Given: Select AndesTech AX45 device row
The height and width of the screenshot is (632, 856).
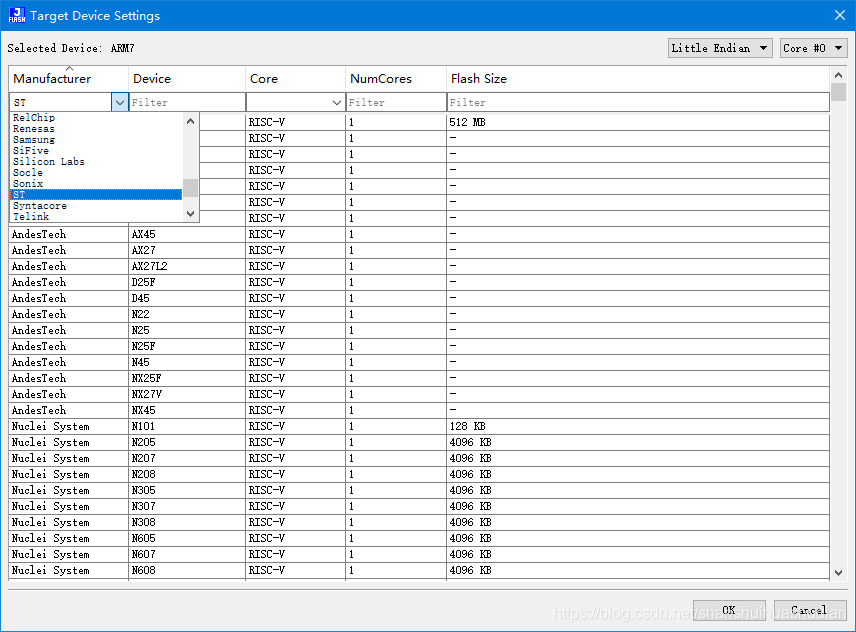Looking at the screenshot, I should [419, 234].
